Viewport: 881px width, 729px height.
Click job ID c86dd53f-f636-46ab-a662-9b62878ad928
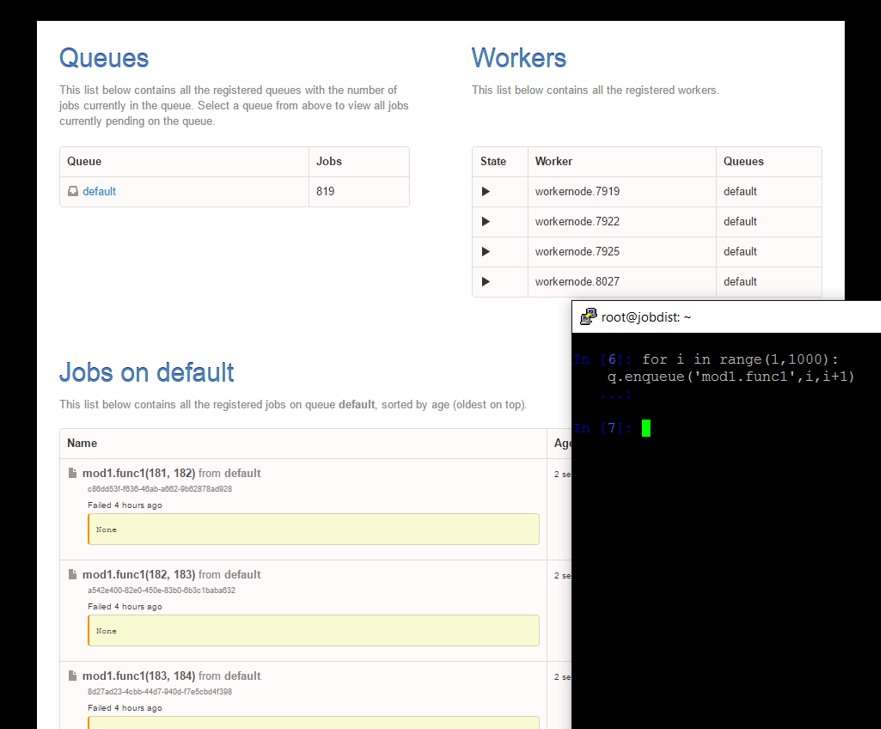pos(160,489)
